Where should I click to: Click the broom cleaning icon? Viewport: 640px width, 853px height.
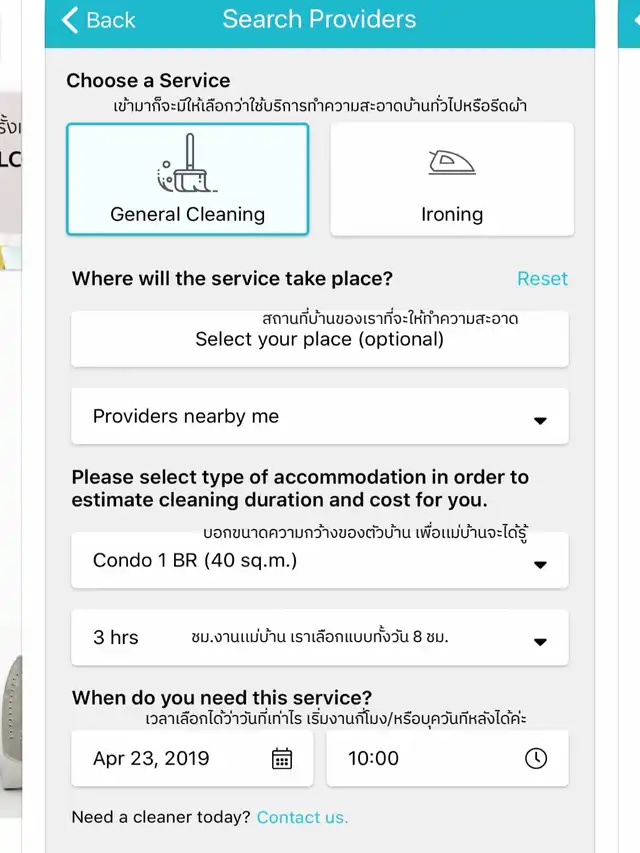click(187, 163)
